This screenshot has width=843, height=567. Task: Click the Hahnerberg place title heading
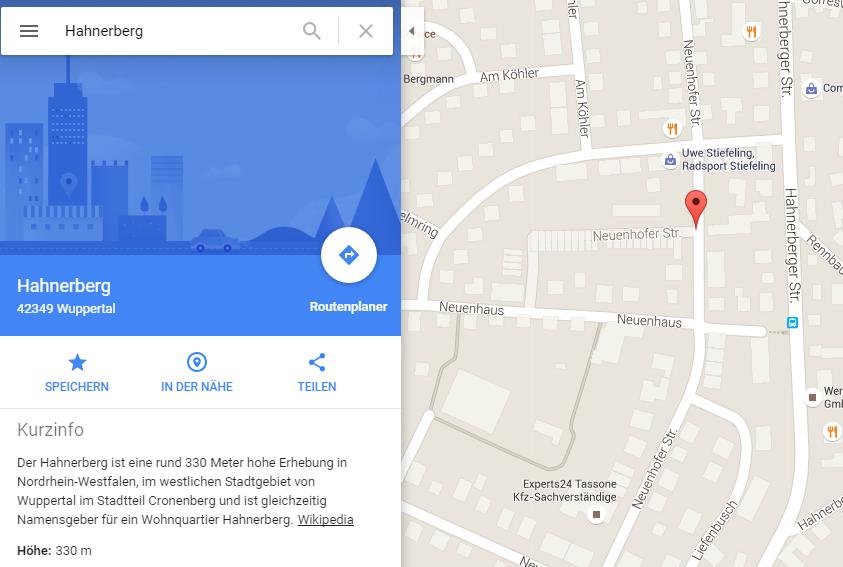[x=64, y=286]
